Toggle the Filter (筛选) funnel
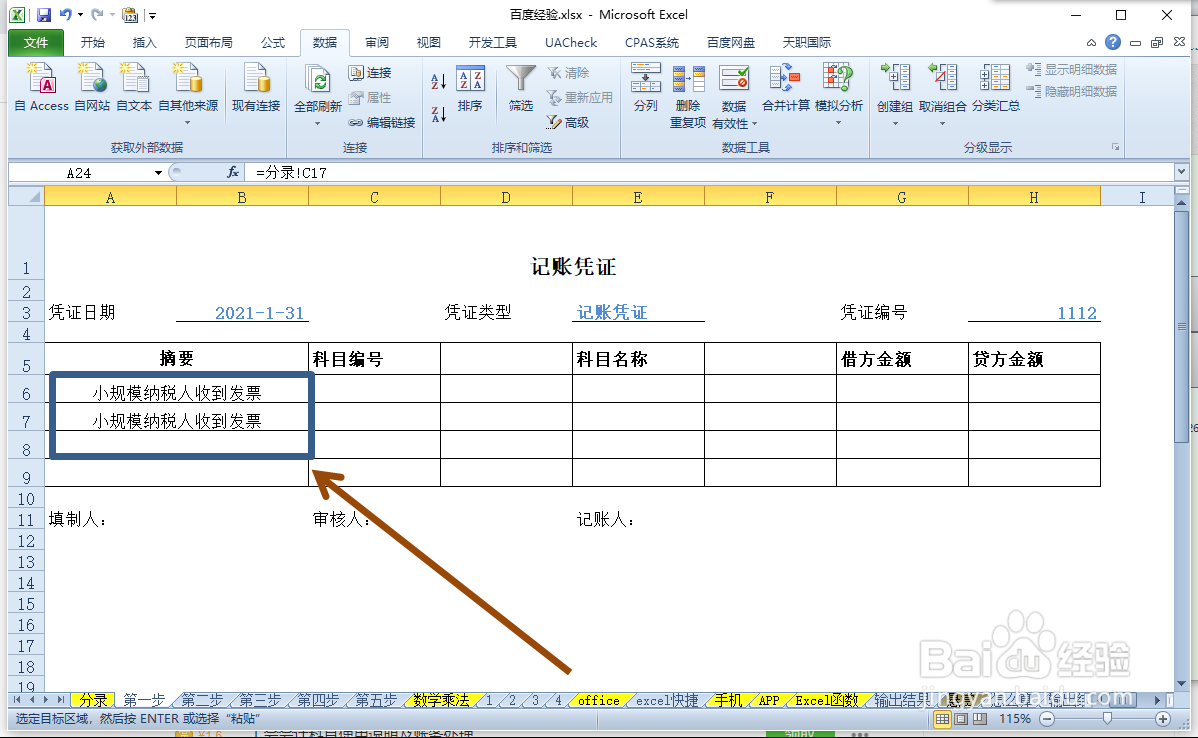The image size is (1198, 738). coord(521,89)
